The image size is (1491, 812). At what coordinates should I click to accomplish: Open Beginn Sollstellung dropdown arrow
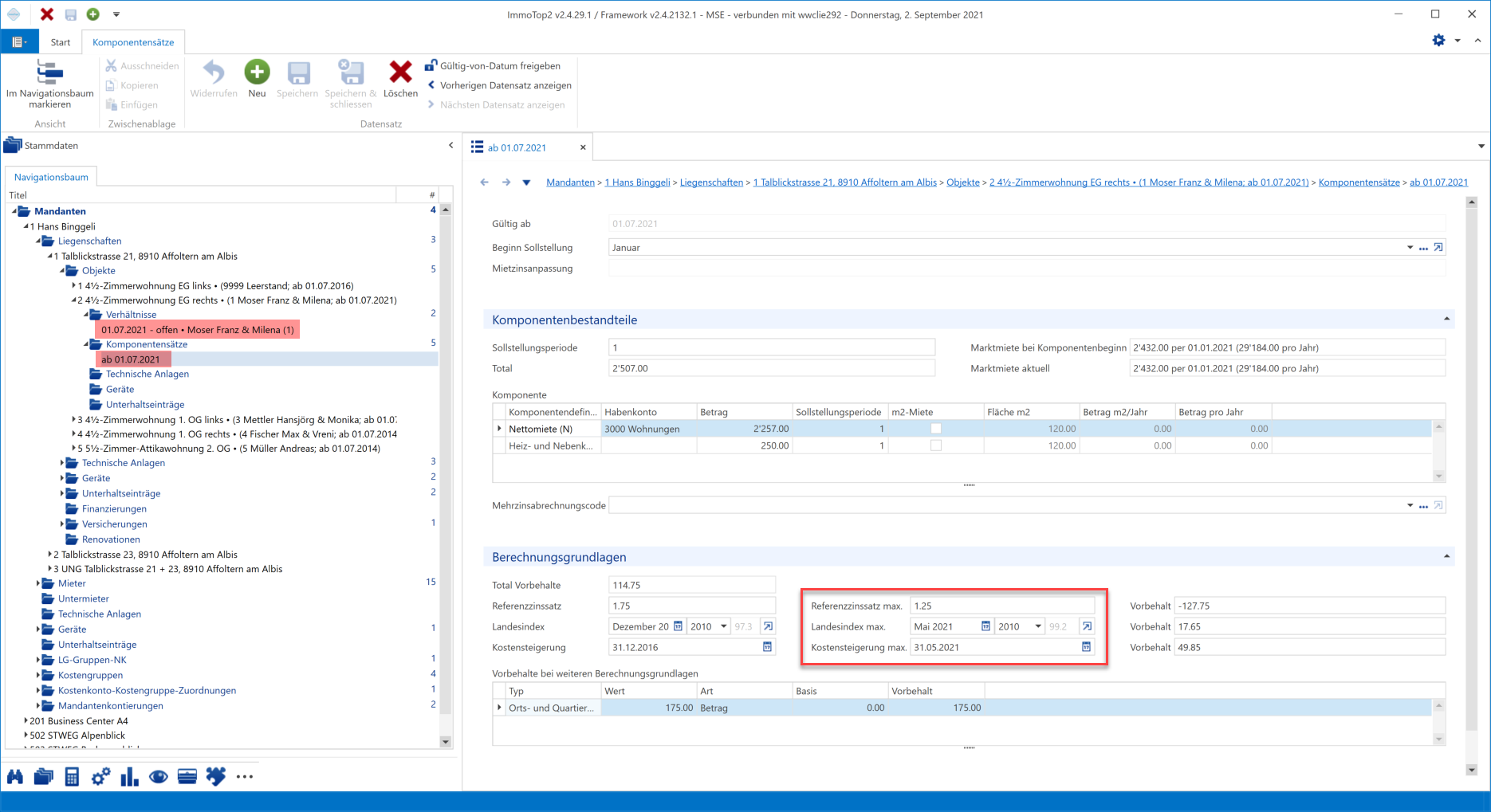1410,248
